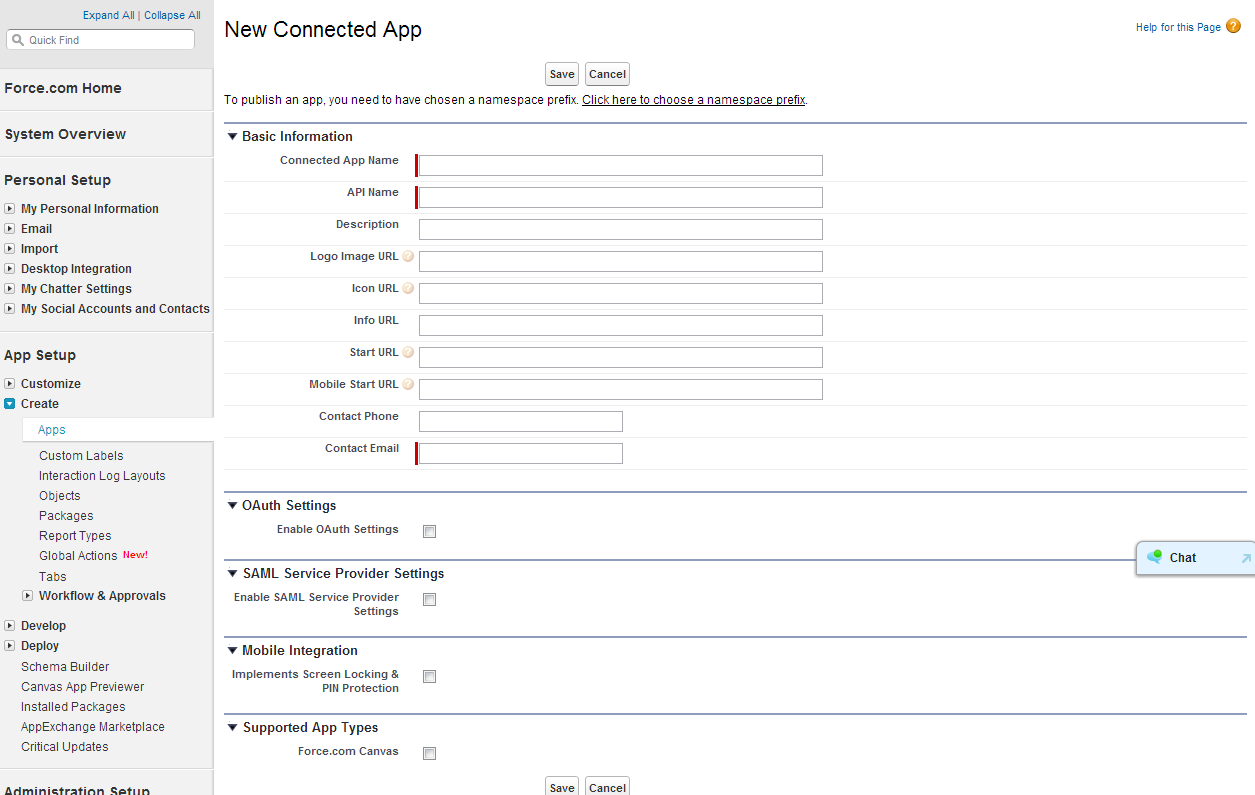This screenshot has width=1255, height=795.
Task: Click the Expand All link
Action: 108,15
